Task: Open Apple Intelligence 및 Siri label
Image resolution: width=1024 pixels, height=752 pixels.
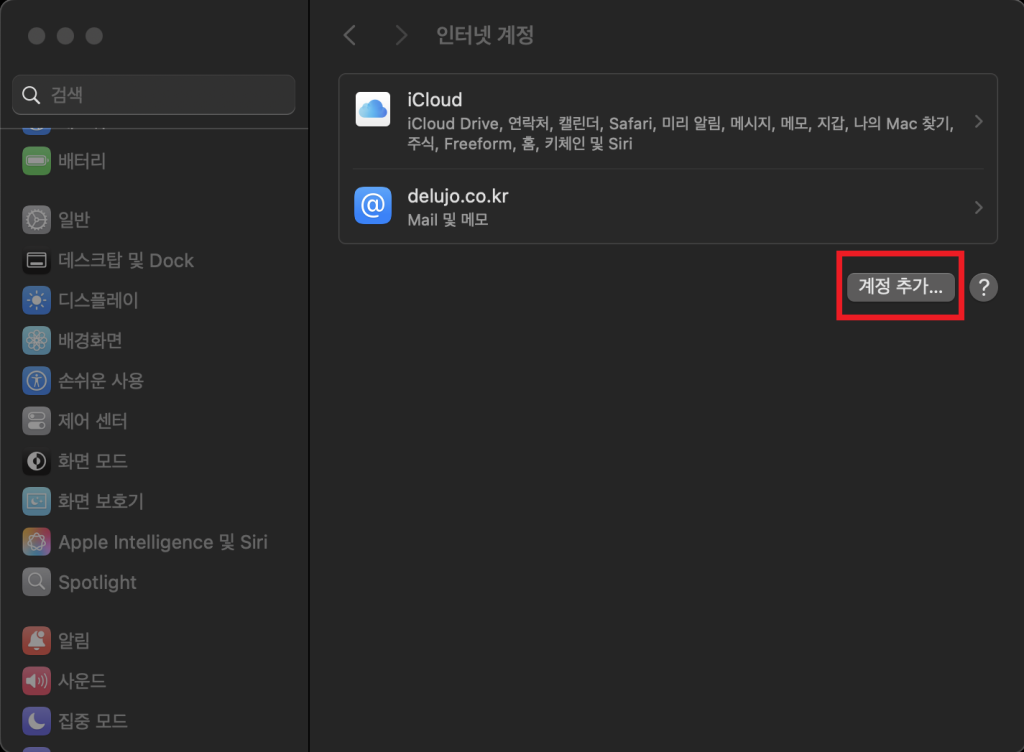Action: [163, 542]
